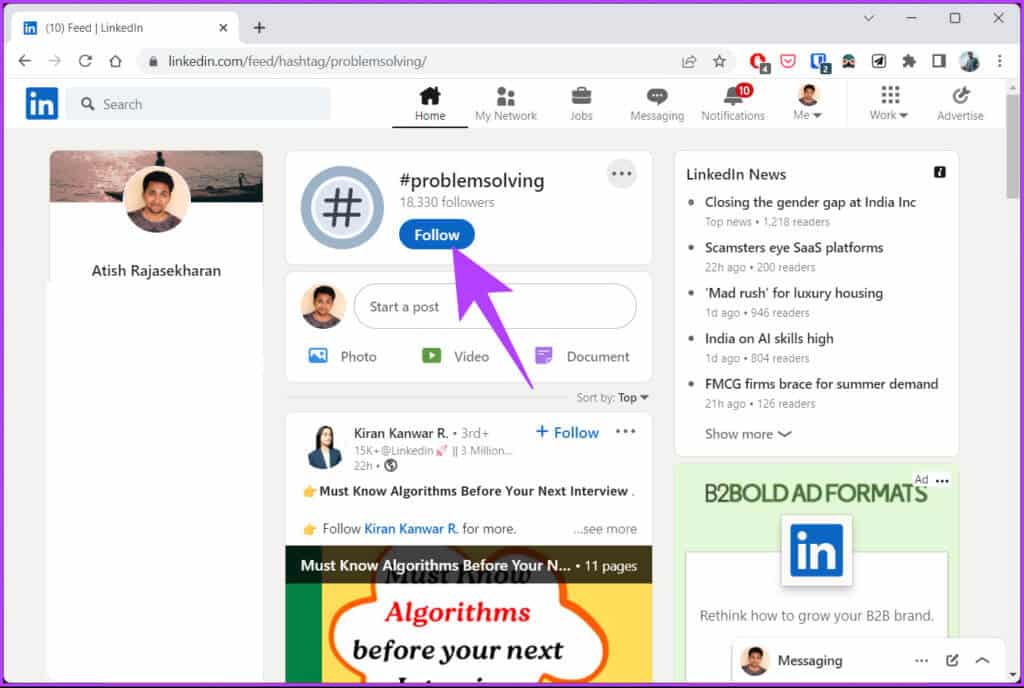Open the Pocket extension
Screen dimensions: 1024x688
tap(788, 61)
